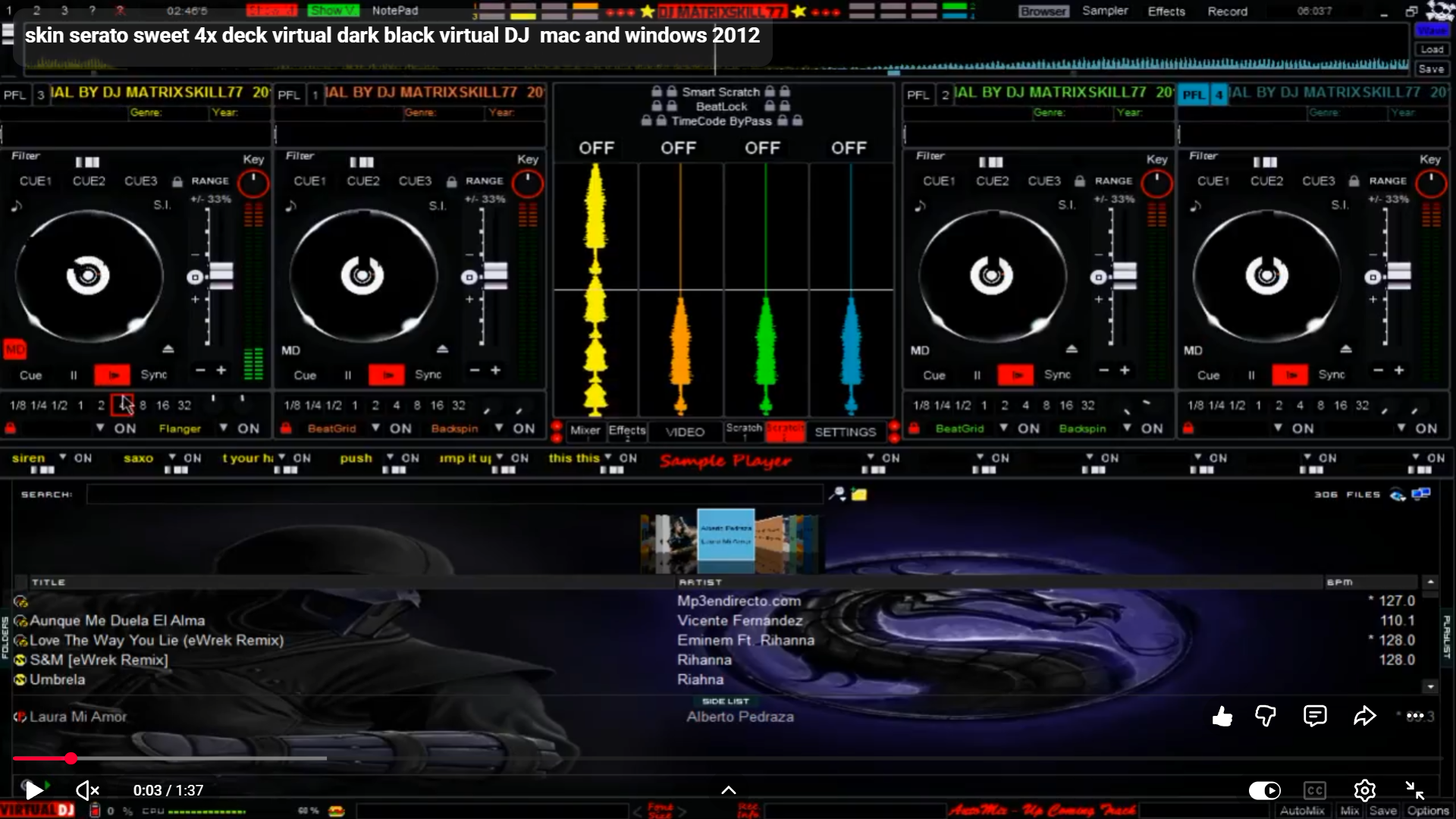The width and height of the screenshot is (1456, 819).
Task: Open the VIDEO panel tab
Action: point(685,431)
